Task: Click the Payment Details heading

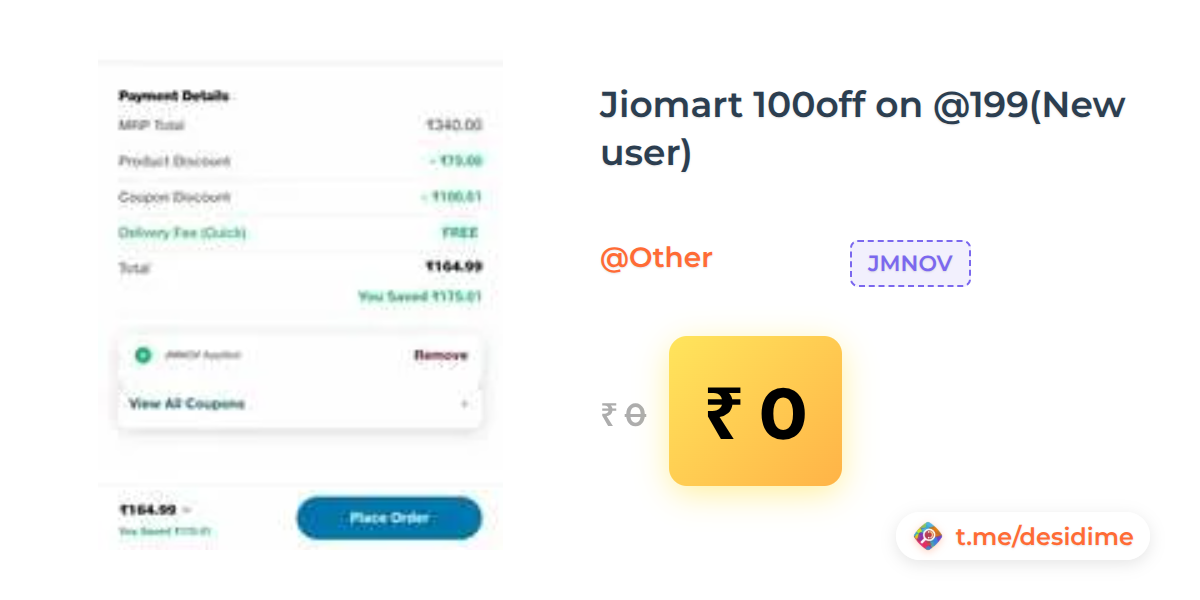Action: (174, 96)
